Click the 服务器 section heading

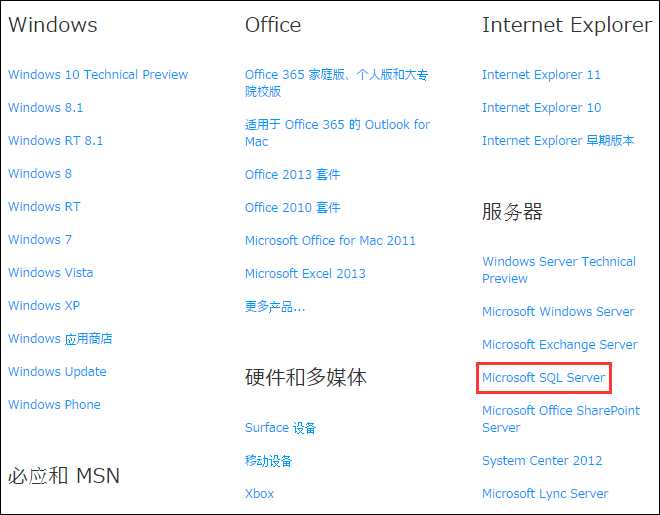tap(512, 211)
